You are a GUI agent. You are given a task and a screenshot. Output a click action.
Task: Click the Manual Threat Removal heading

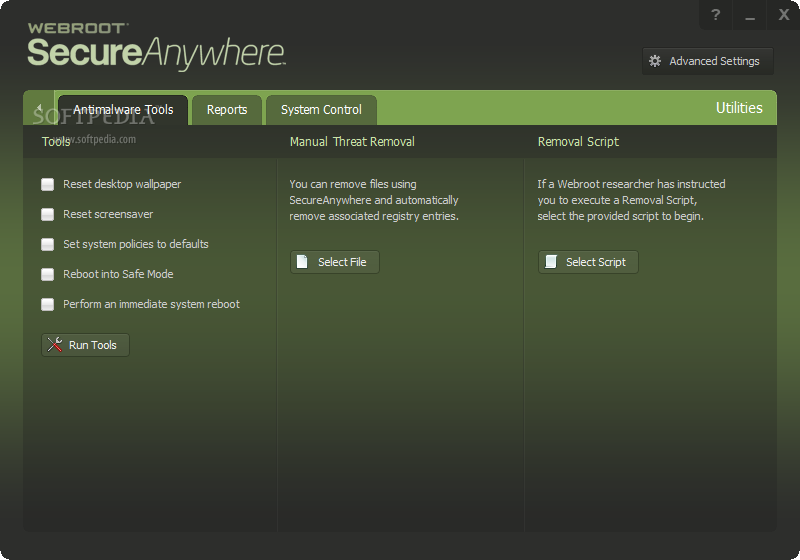pos(352,142)
